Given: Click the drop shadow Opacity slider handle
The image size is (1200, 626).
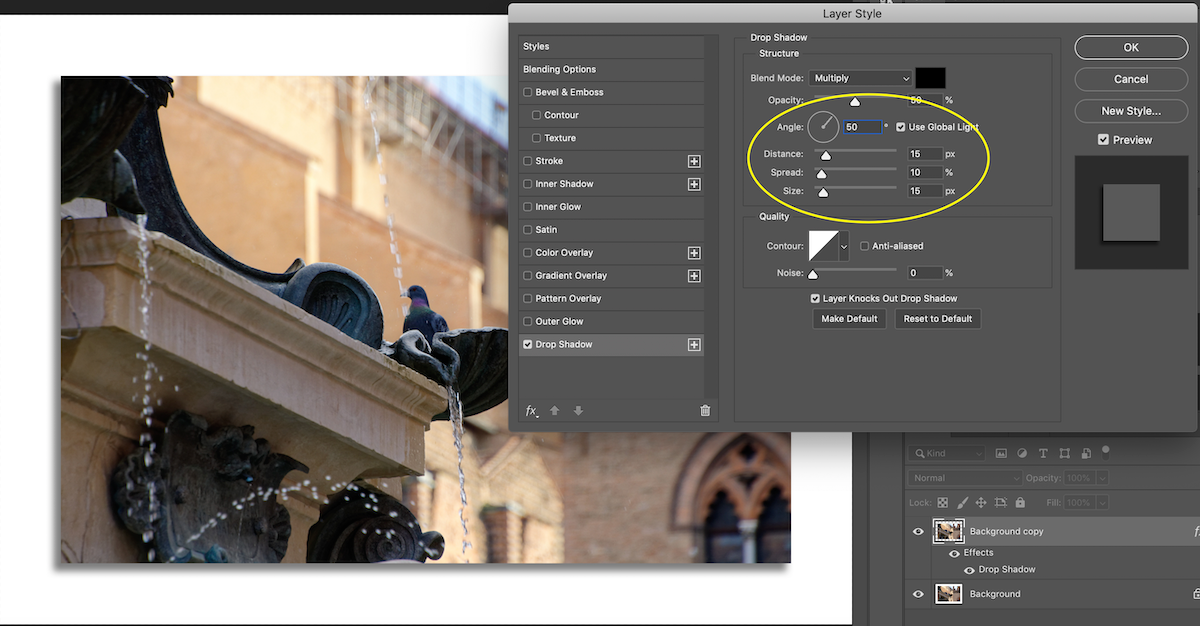Looking at the screenshot, I should tap(855, 101).
